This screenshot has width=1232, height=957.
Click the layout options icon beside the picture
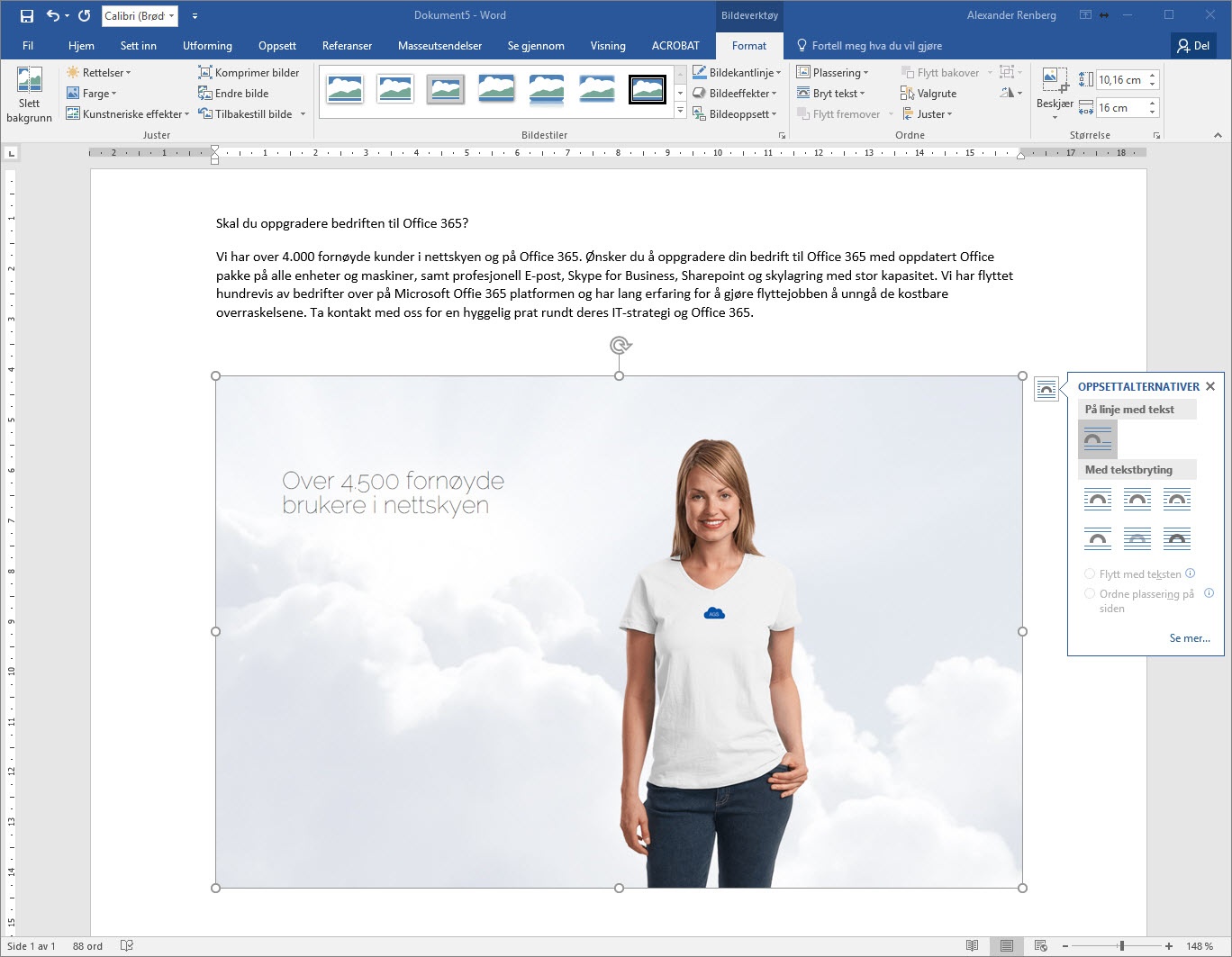point(1046,389)
